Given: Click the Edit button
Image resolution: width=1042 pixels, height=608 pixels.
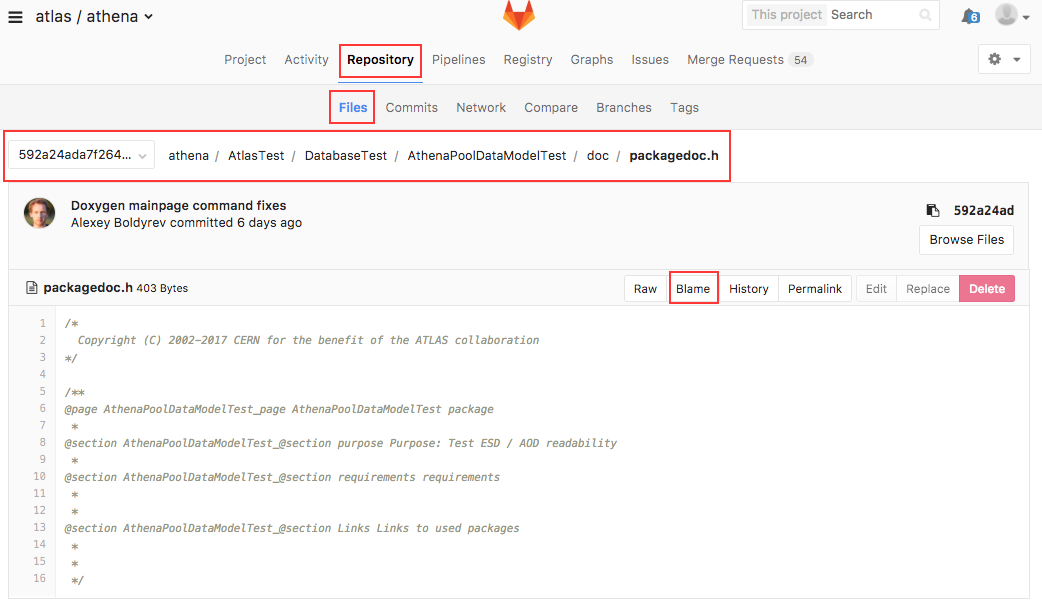Looking at the screenshot, I should coord(876,289).
